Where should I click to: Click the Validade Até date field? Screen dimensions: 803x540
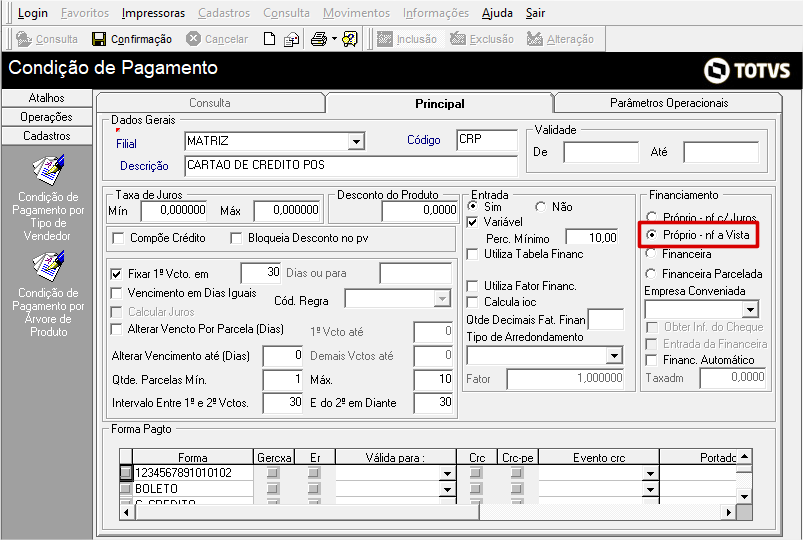click(721, 152)
